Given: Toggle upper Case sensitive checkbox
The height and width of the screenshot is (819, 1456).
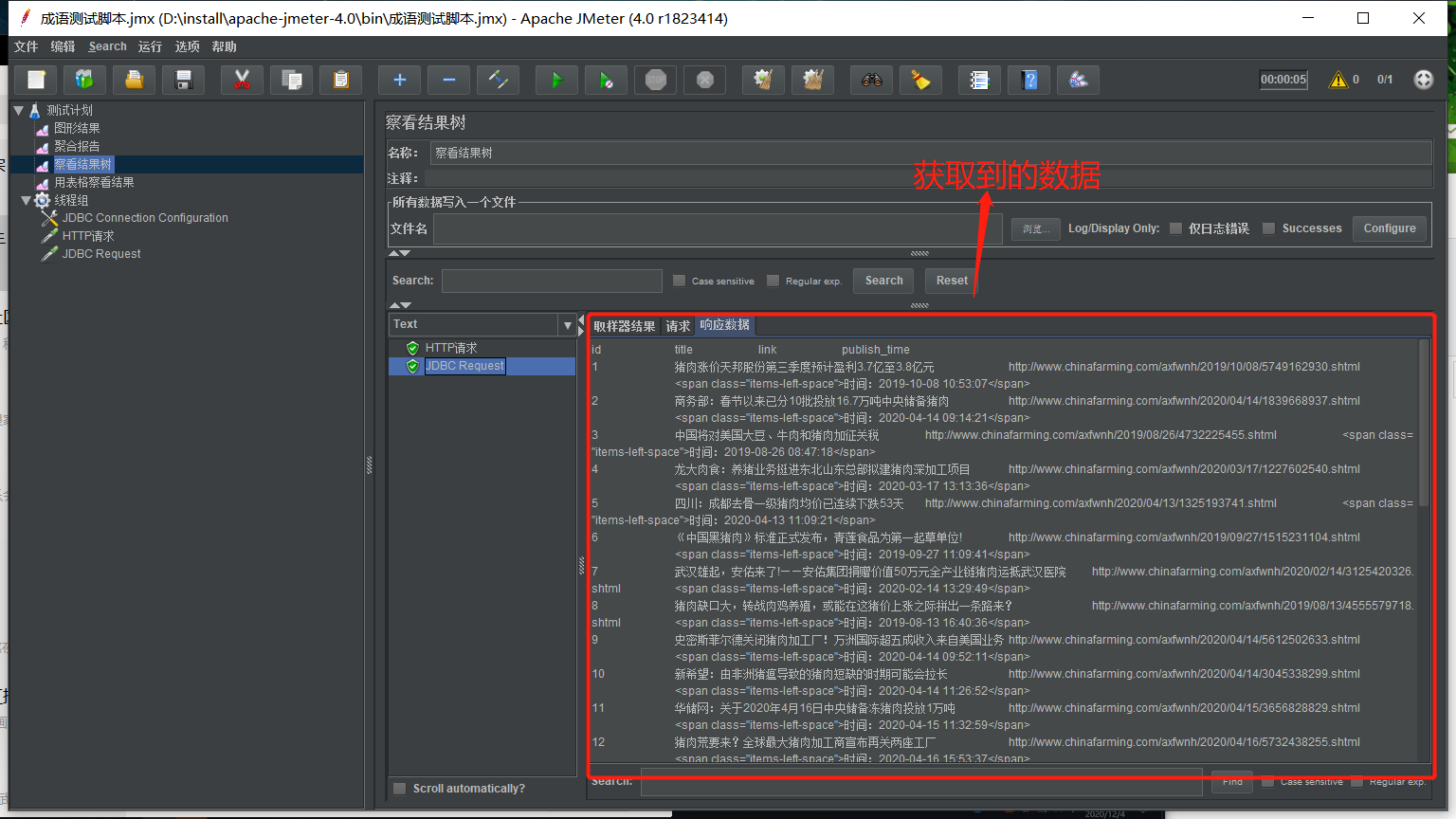Looking at the screenshot, I should point(679,281).
